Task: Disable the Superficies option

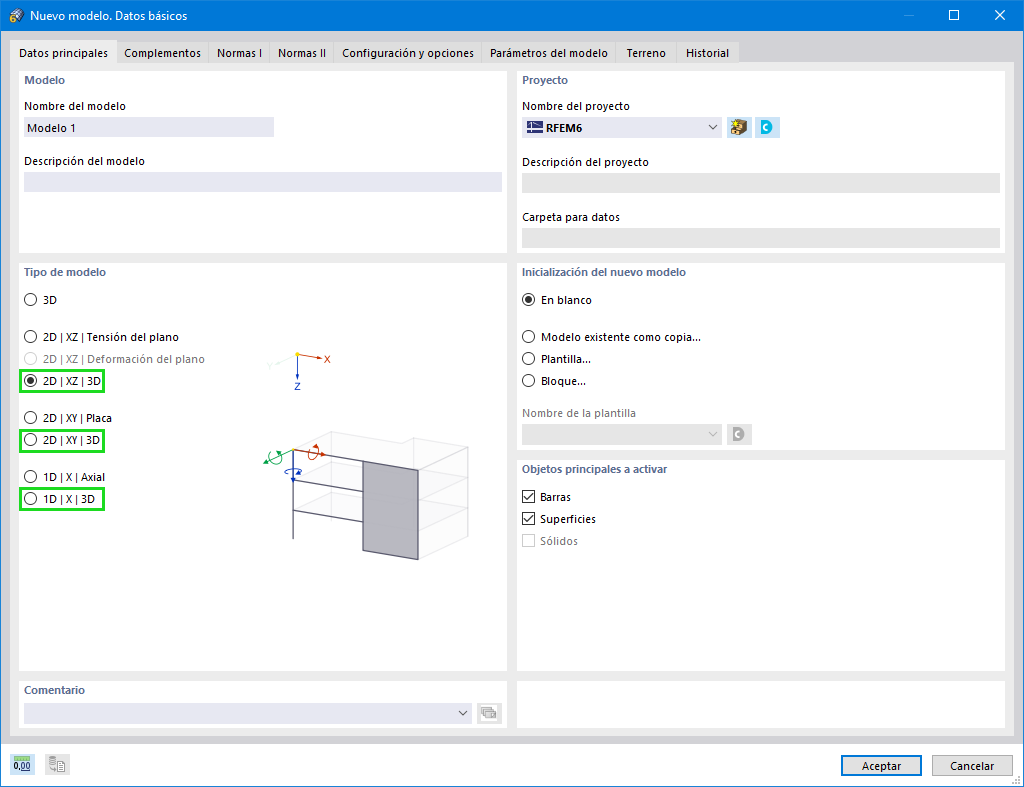Action: 528,519
